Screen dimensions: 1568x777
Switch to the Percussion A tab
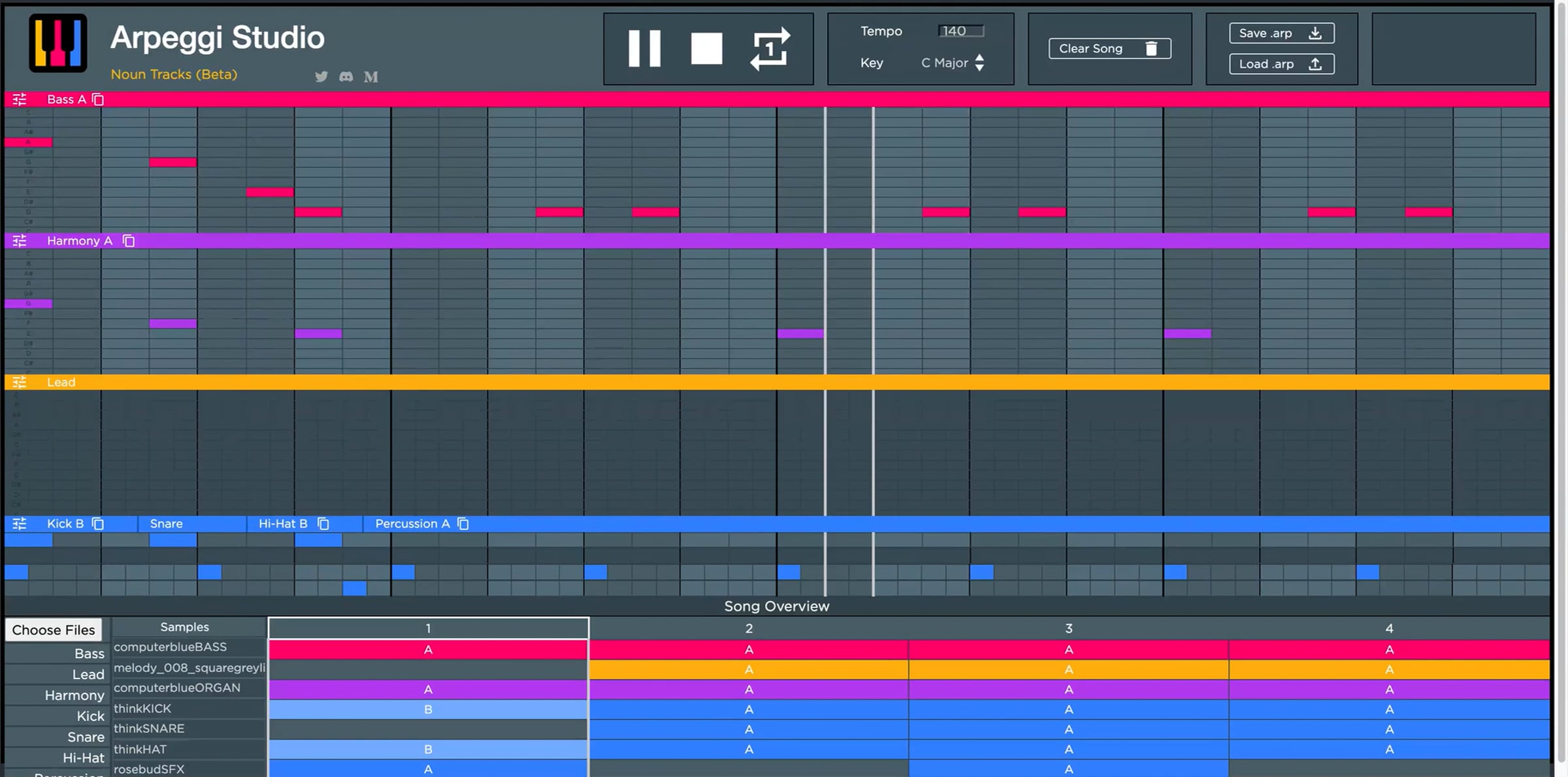point(412,524)
